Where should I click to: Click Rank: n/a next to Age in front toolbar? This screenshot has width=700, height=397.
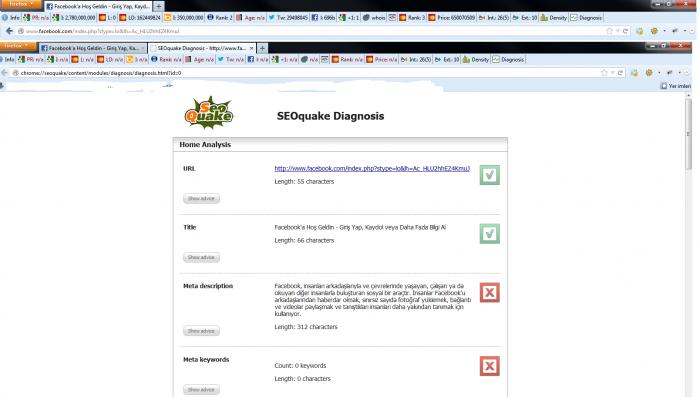[x=166, y=59]
